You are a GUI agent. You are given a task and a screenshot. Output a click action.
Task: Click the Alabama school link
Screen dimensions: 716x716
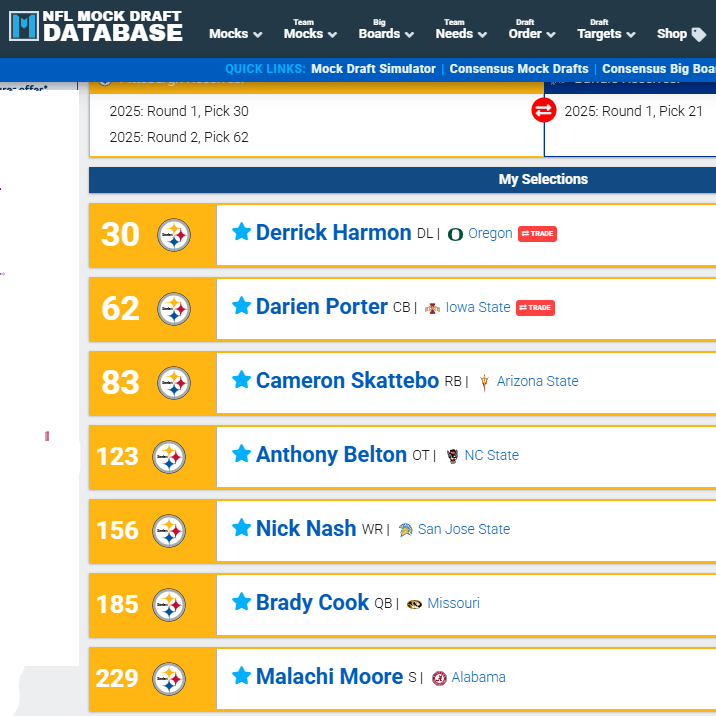click(x=478, y=677)
